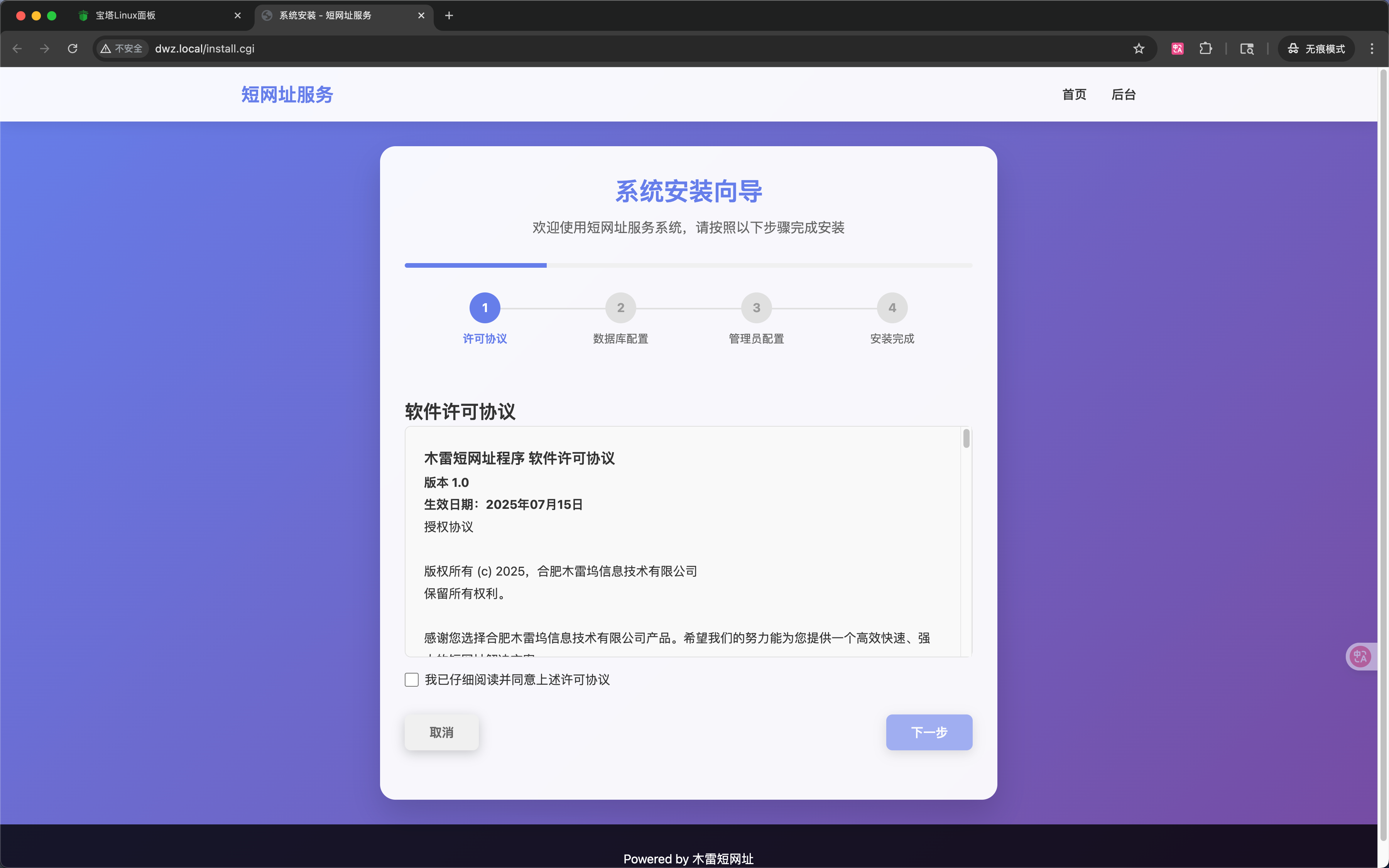This screenshot has height=868, width=1389.
Task: Open the extensions puzzle icon
Action: coord(1205,49)
